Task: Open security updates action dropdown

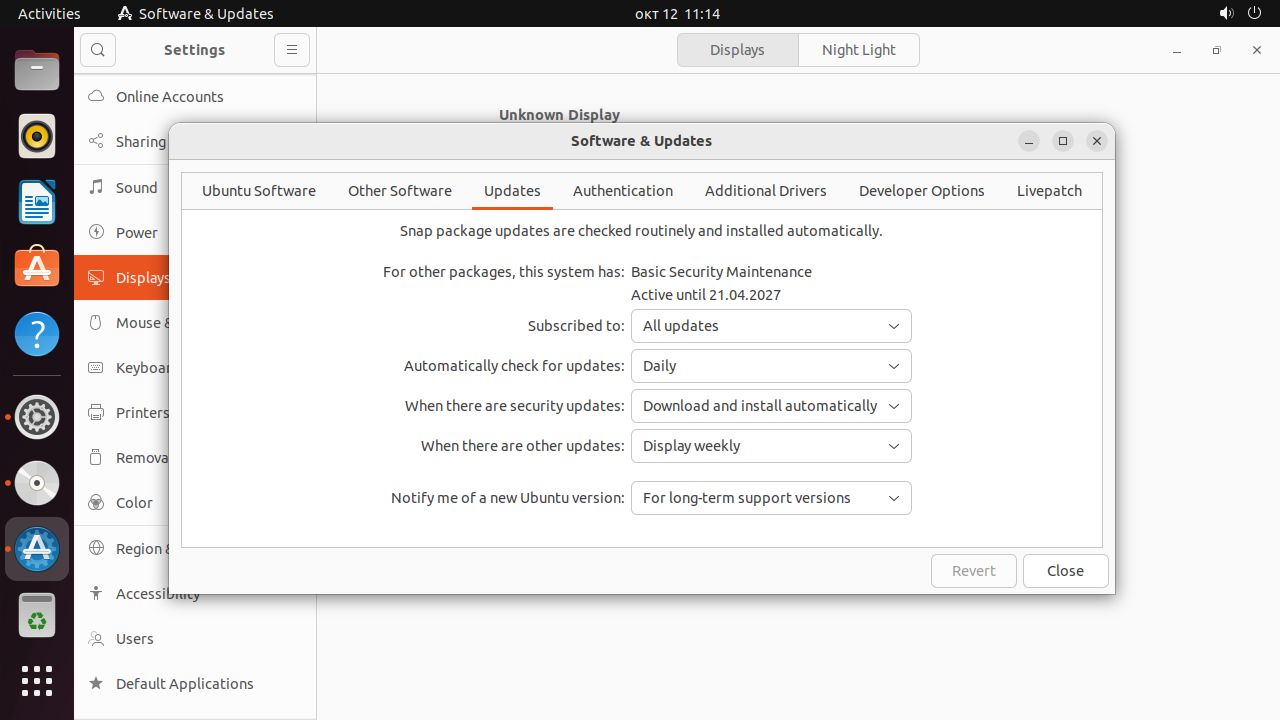Action: tap(771, 406)
